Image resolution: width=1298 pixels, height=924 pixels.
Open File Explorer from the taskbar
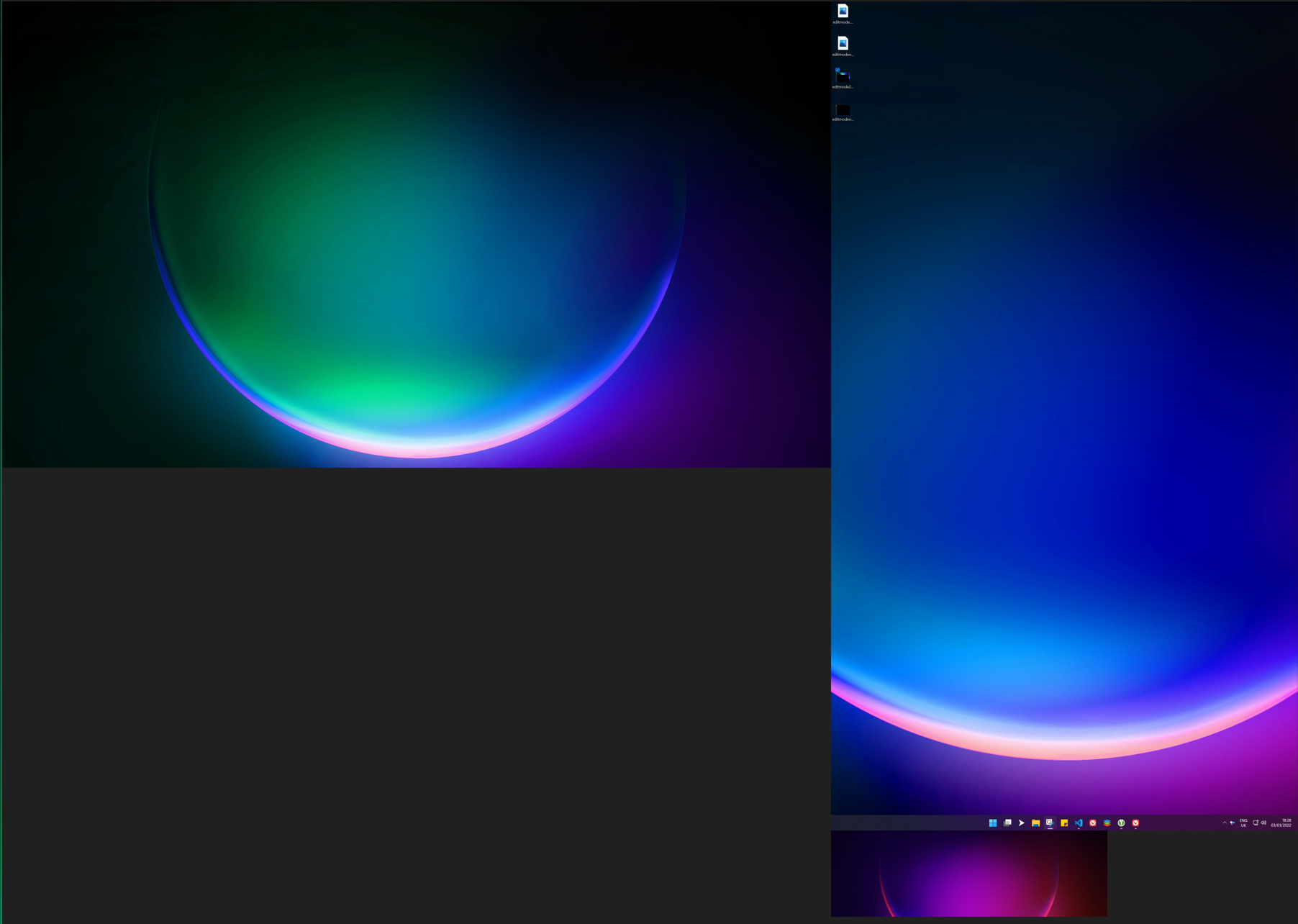[x=1035, y=823]
